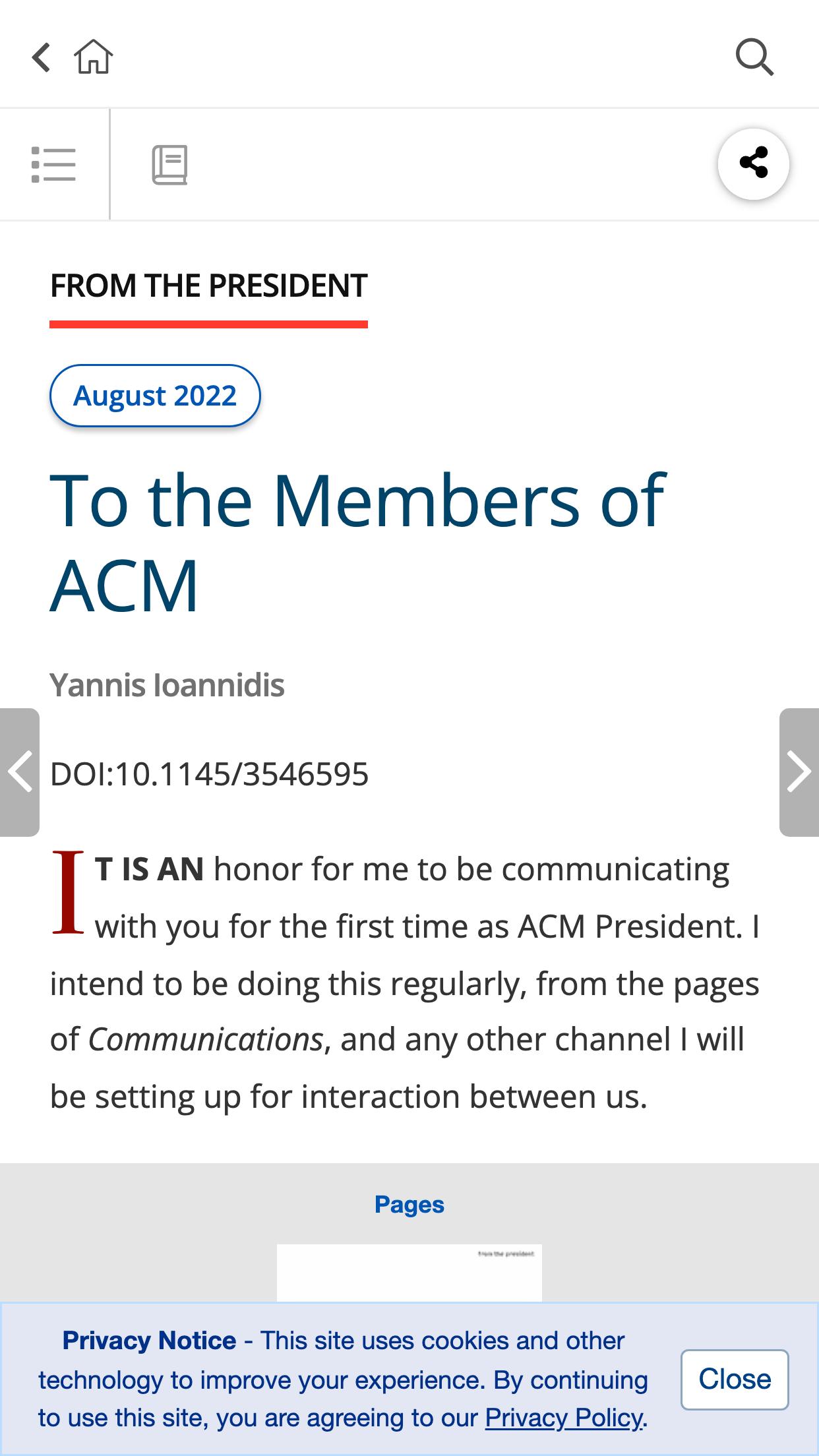Open the Privacy Policy link
The height and width of the screenshot is (1456, 819).
coord(564,1418)
